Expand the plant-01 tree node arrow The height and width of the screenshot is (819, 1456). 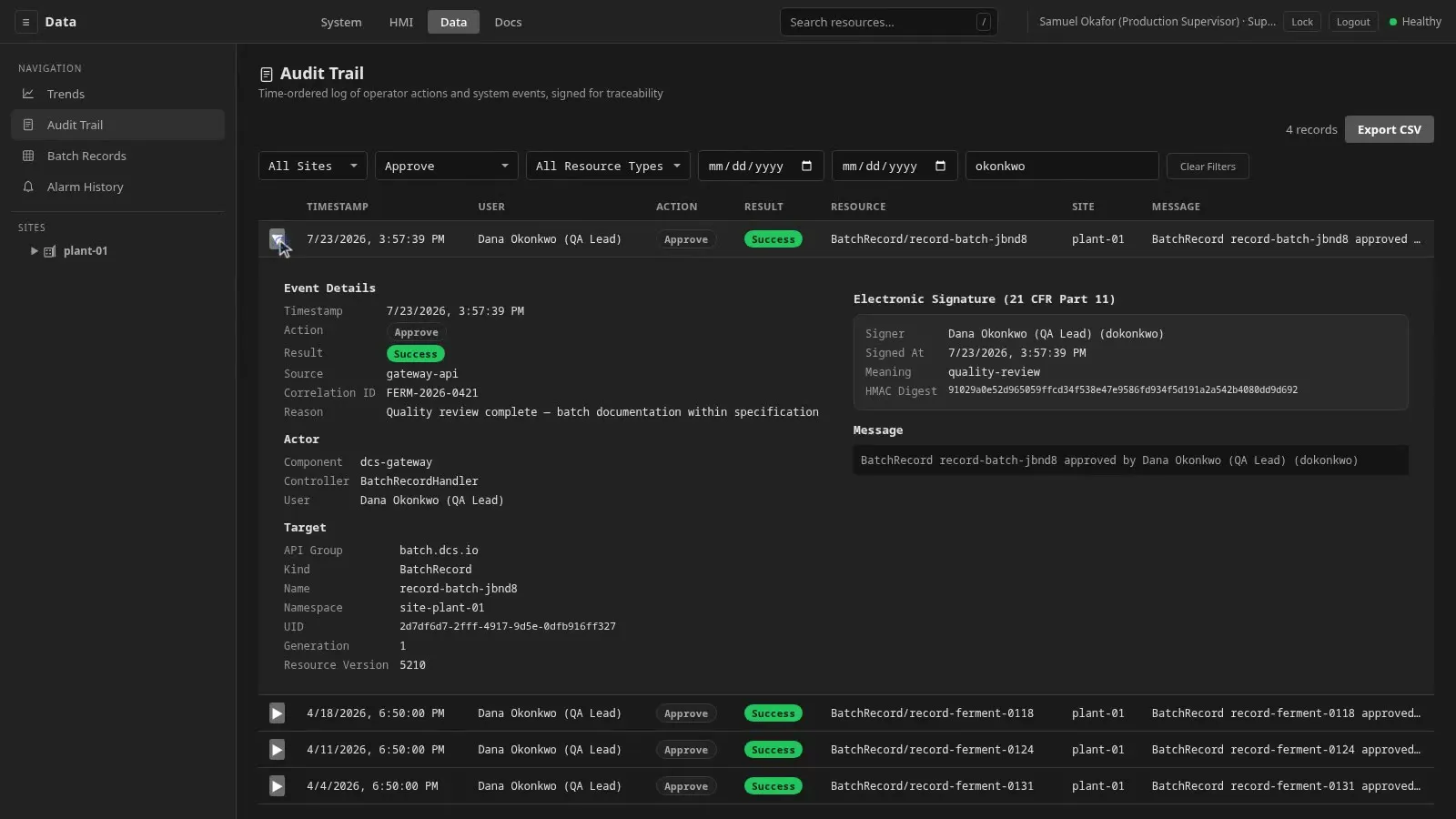[x=35, y=251]
